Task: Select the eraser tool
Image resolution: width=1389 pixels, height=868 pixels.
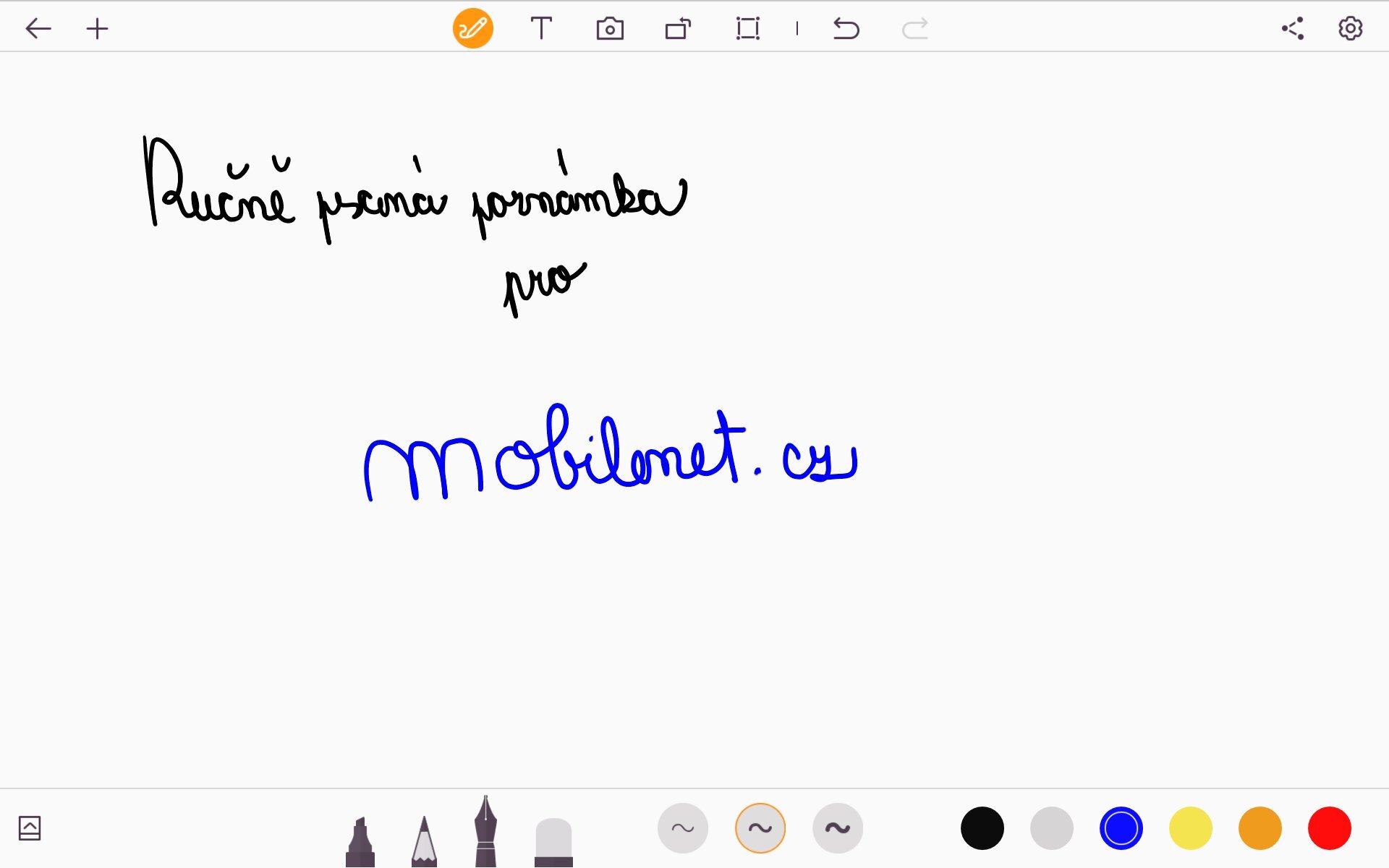Action: [x=553, y=843]
